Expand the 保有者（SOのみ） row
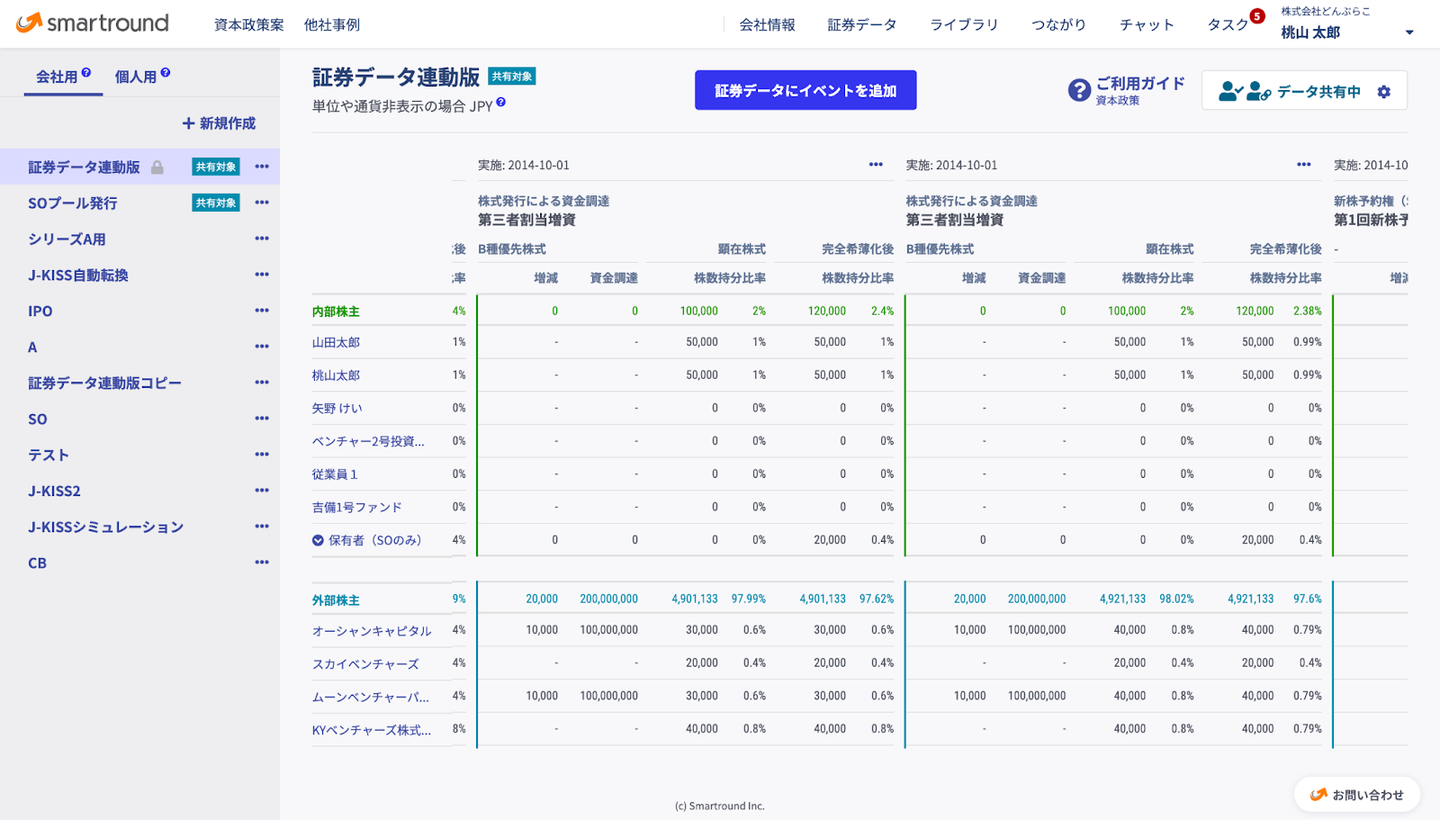 click(318, 540)
